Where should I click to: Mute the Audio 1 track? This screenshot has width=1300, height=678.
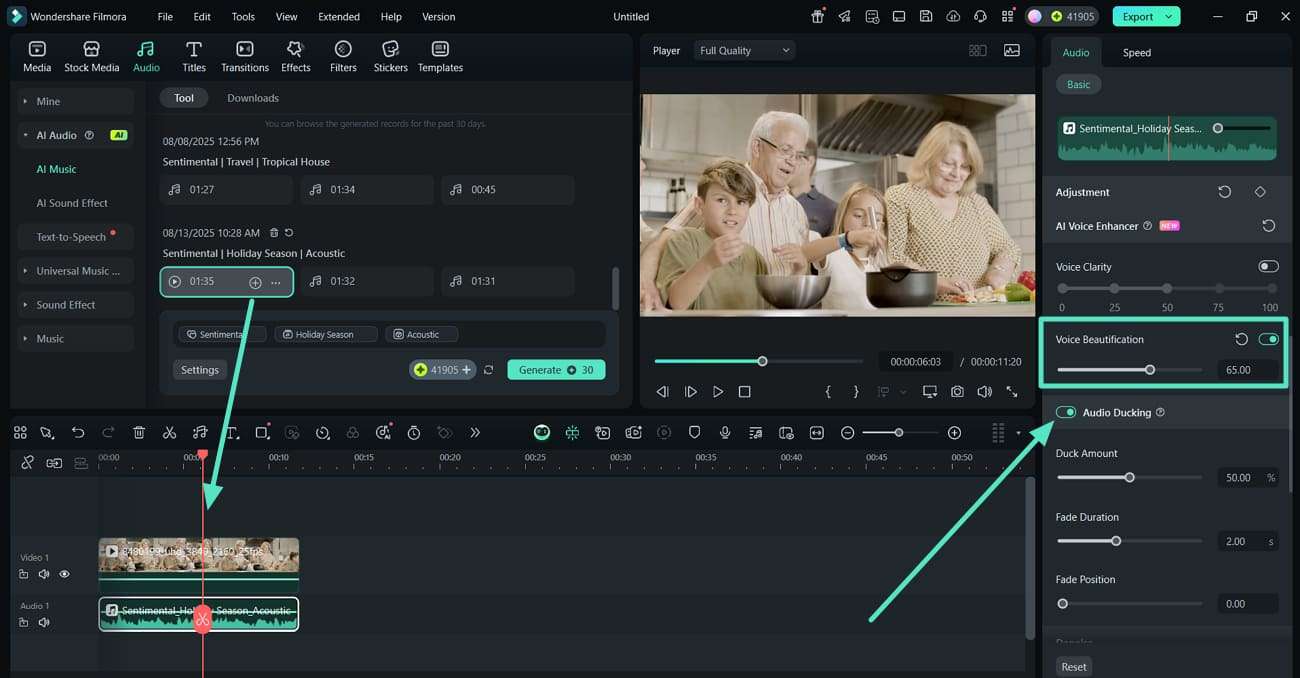click(x=44, y=622)
